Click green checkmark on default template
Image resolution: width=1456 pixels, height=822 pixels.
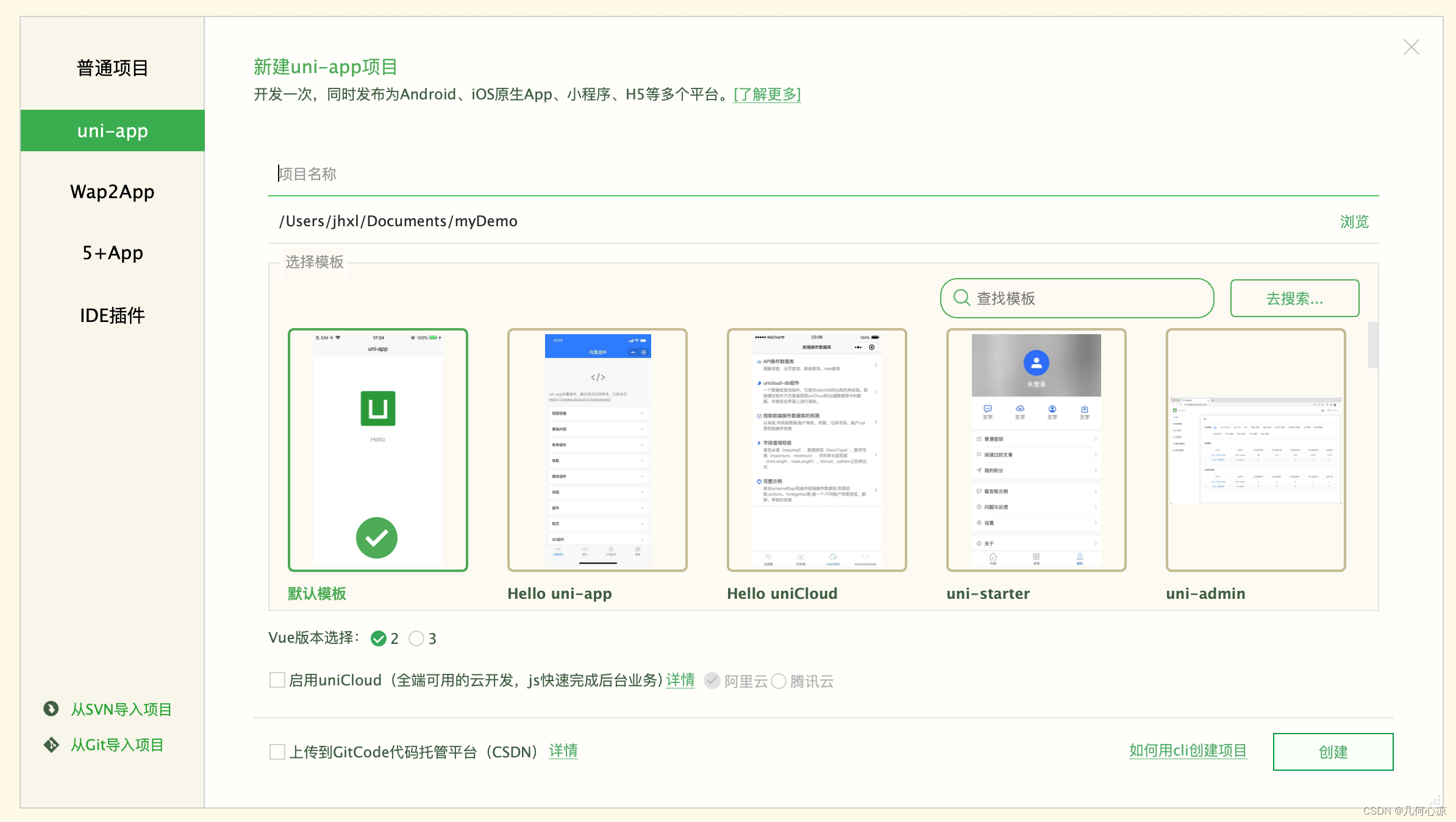377,538
